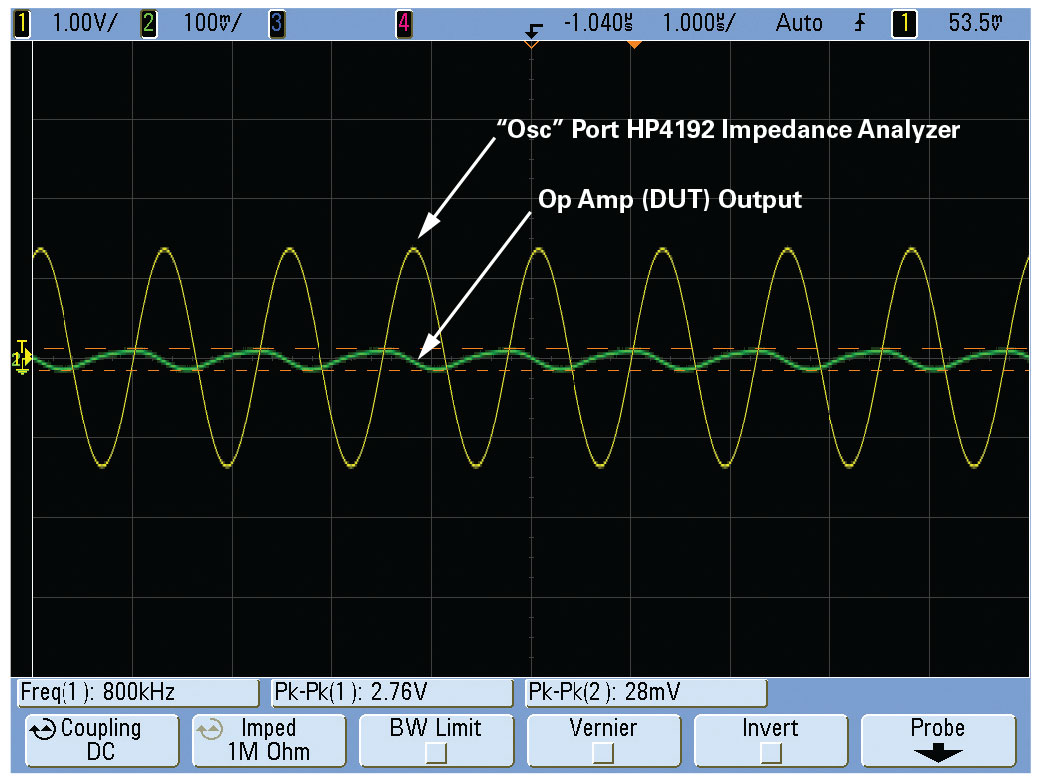The height and width of the screenshot is (782, 1041).
Task: Click the Pk-Pk(2) 28mV measurement readout
Action: tap(646, 692)
